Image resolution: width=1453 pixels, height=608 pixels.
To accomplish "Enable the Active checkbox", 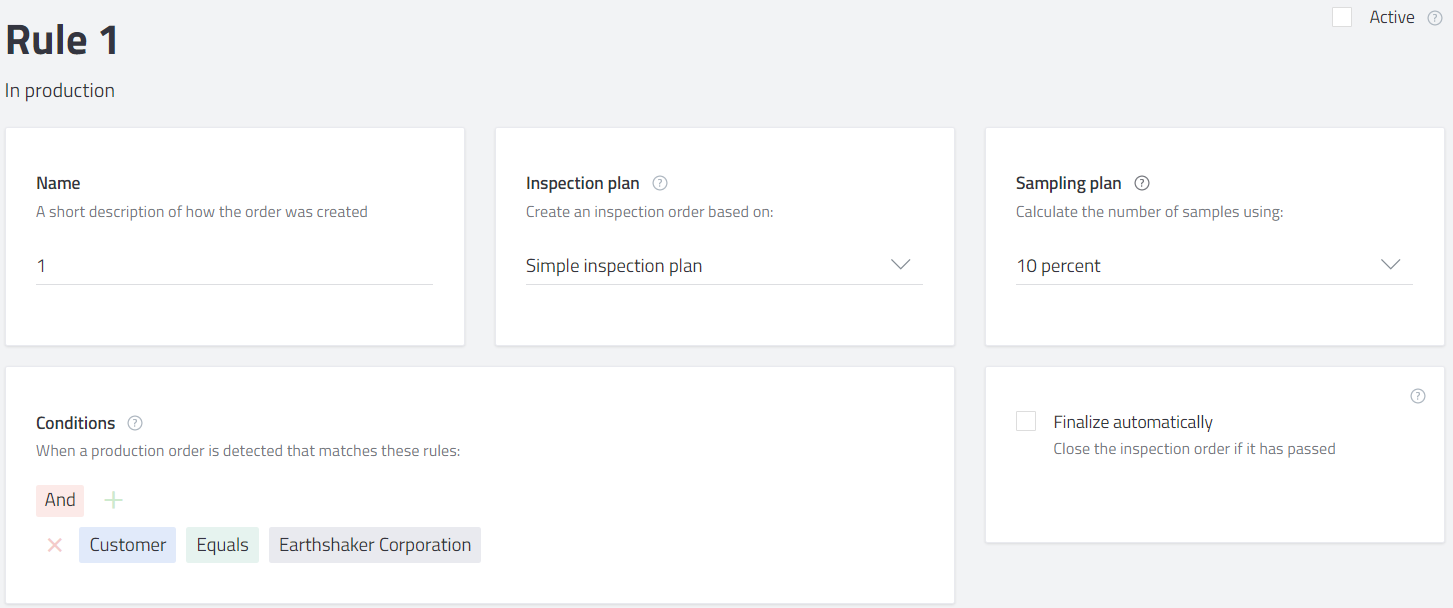I will tap(1342, 17).
